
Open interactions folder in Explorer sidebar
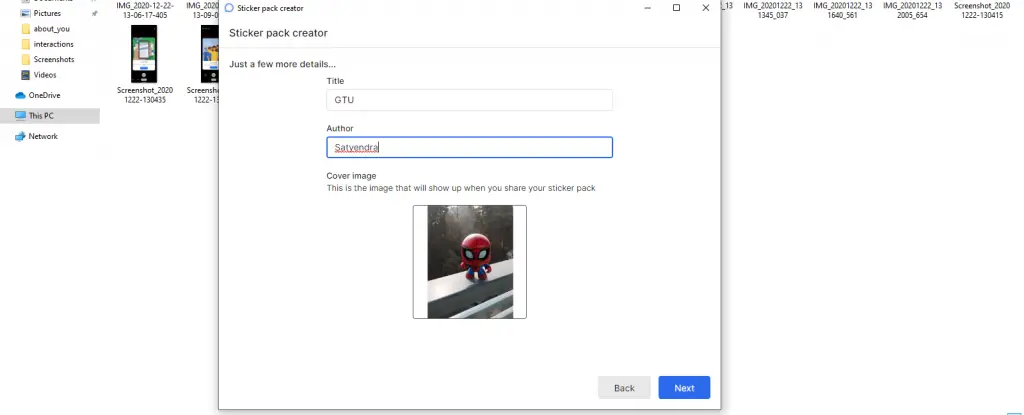click(54, 44)
